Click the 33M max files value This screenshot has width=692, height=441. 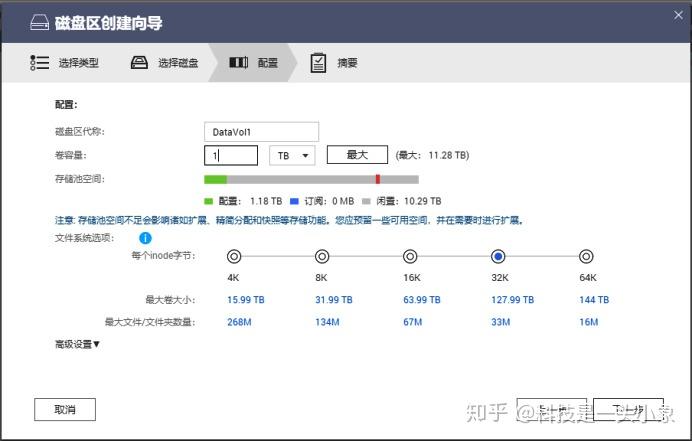[x=500, y=322]
